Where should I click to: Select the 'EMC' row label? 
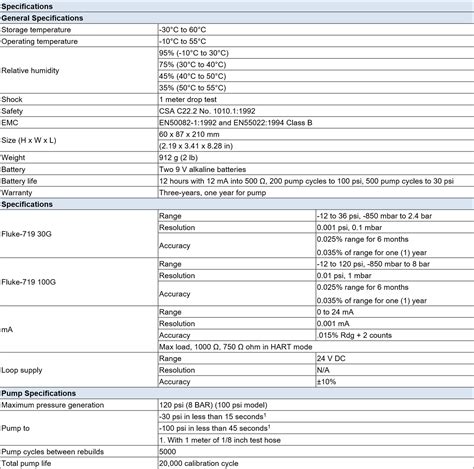tap(10, 123)
